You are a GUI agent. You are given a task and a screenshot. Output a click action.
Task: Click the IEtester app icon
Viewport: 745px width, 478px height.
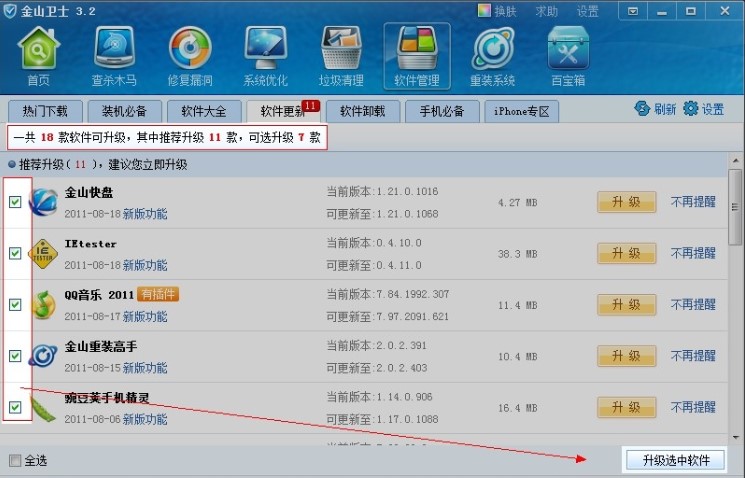pyautogui.click(x=43, y=254)
